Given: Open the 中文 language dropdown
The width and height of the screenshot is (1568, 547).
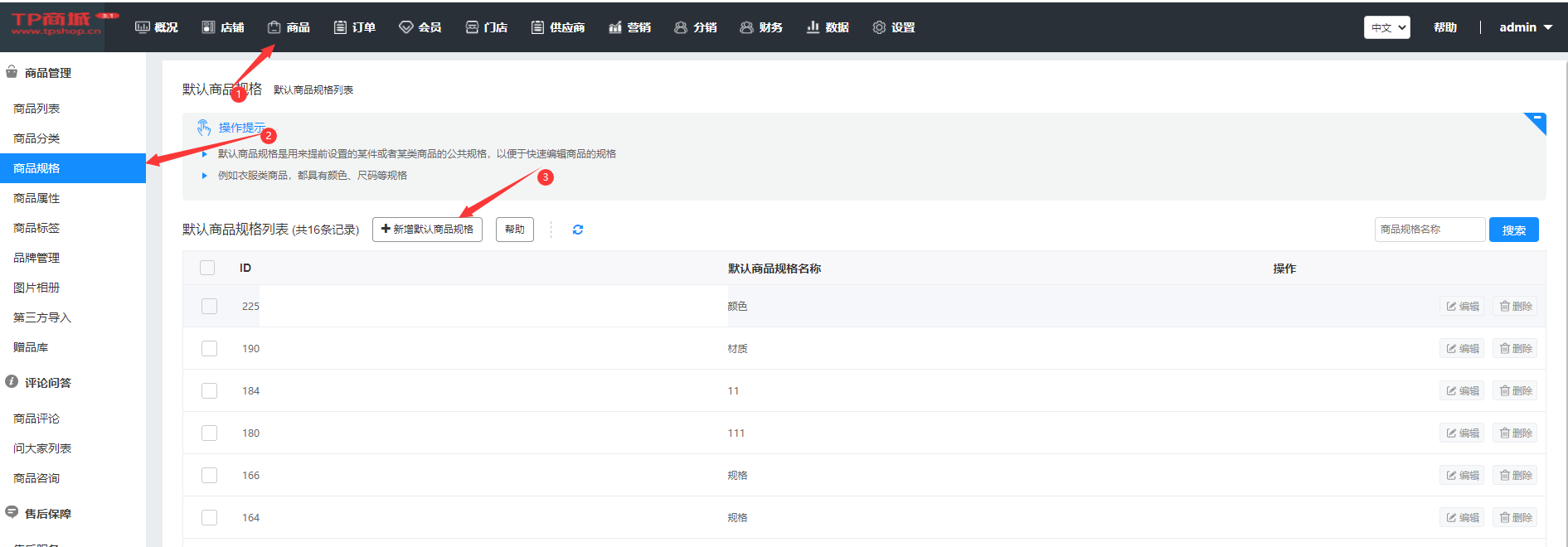Looking at the screenshot, I should click(x=1386, y=27).
